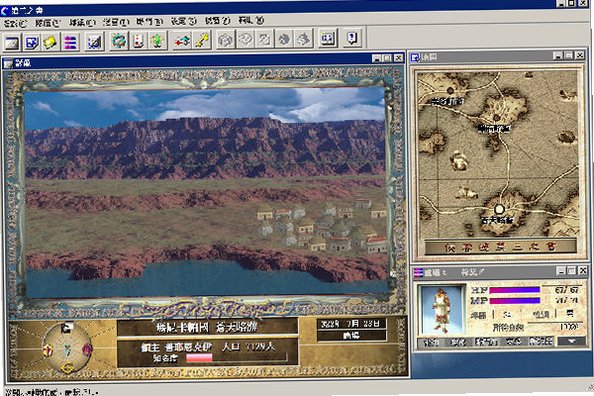Open the last menu in the menu bar
This screenshot has width=594, height=396.
251,20
